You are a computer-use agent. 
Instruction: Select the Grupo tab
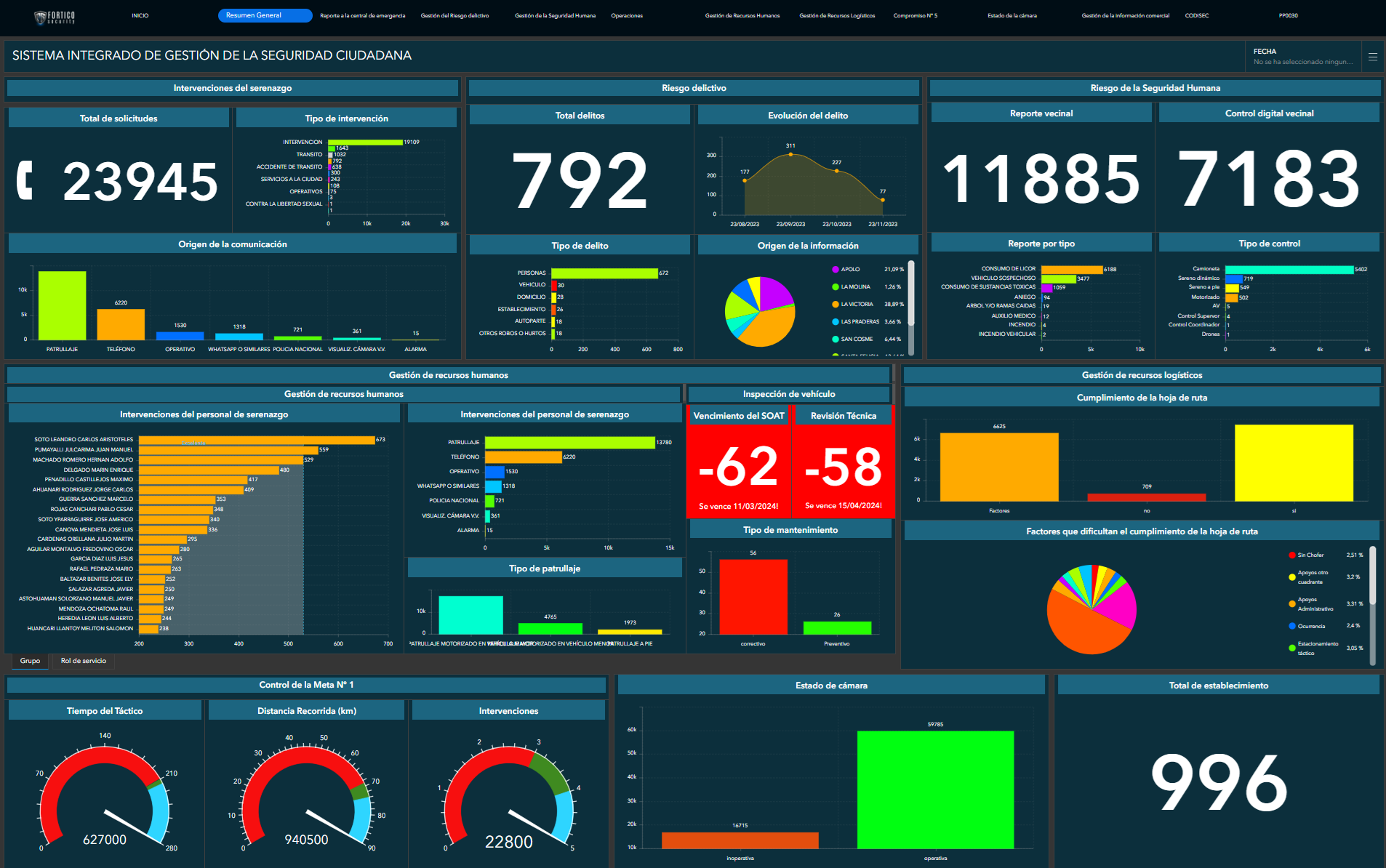click(x=30, y=661)
